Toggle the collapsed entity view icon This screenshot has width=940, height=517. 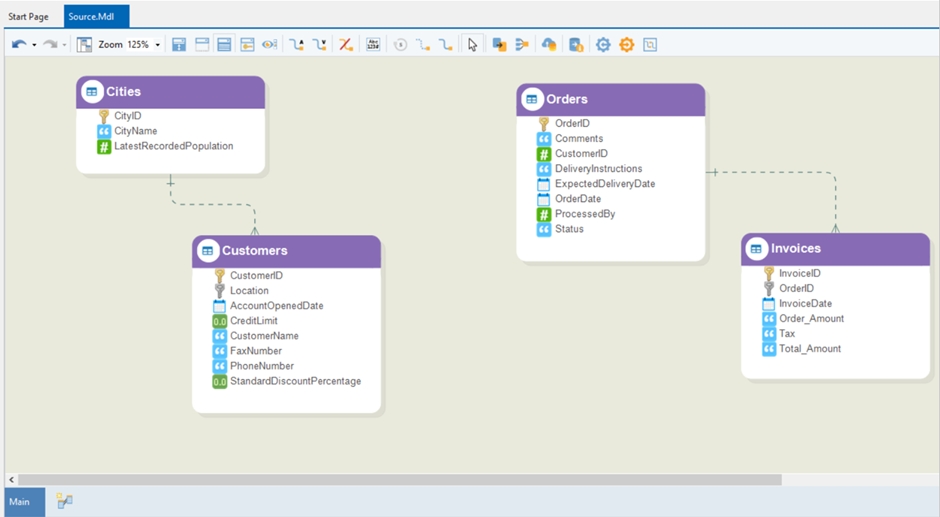pos(202,45)
